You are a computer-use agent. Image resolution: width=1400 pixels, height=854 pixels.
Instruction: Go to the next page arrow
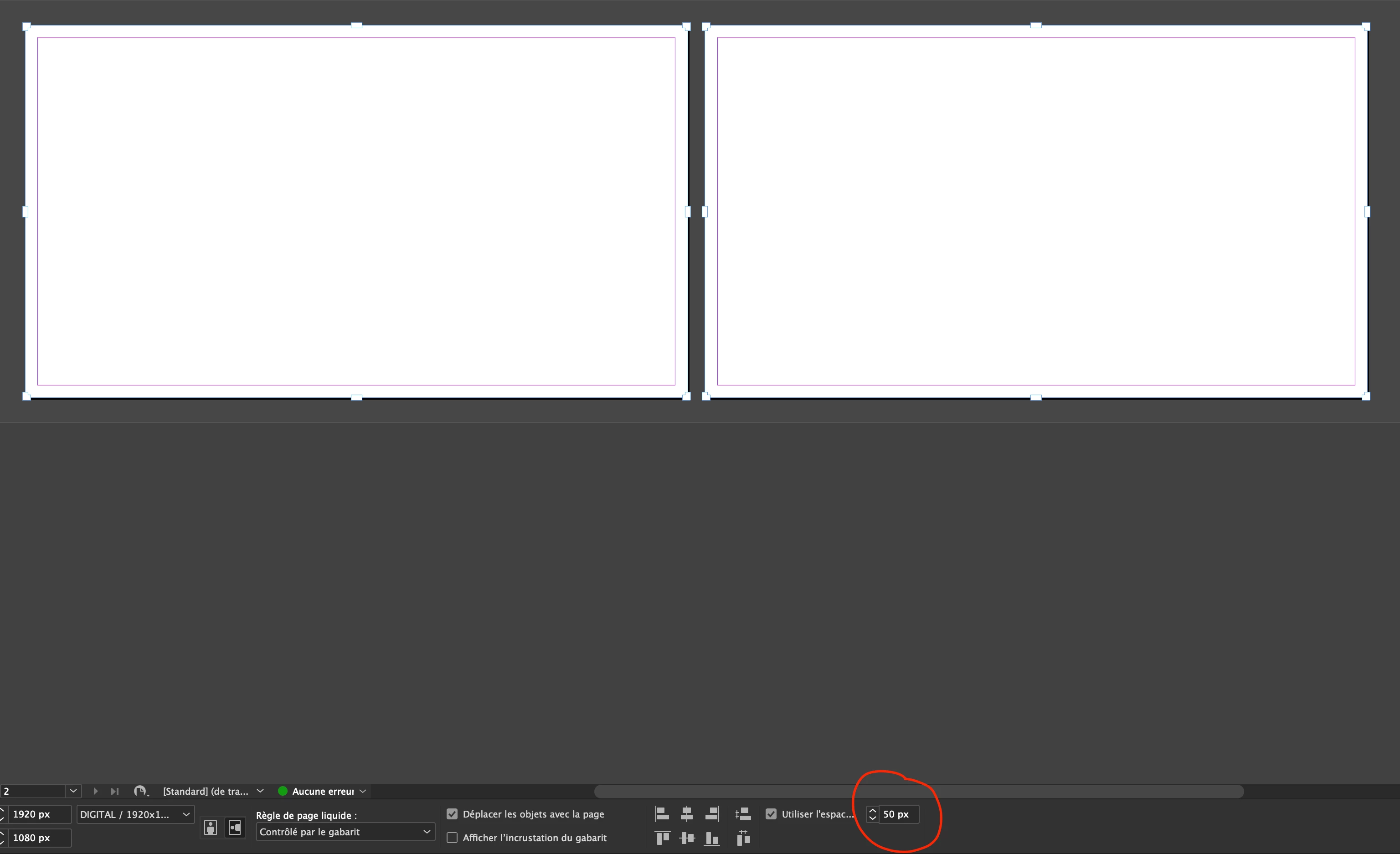(95, 791)
